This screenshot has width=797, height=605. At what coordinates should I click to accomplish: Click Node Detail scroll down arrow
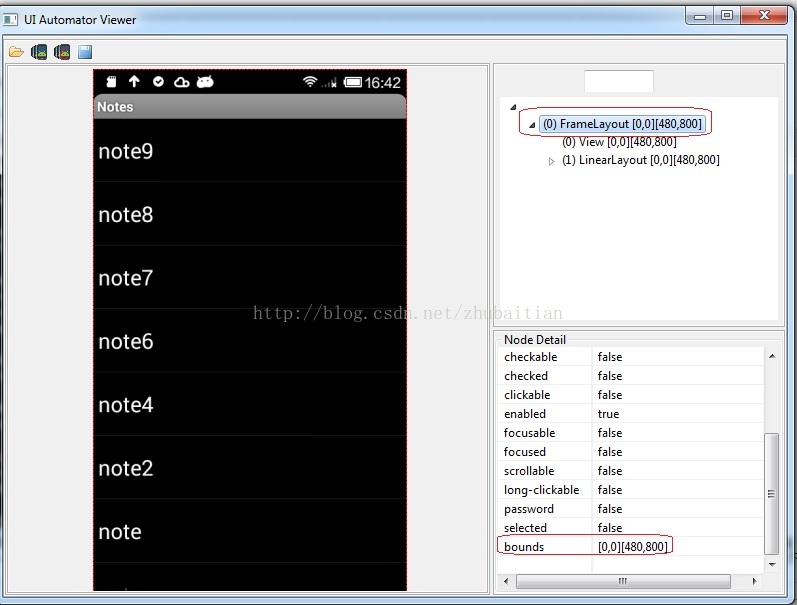click(x=772, y=564)
